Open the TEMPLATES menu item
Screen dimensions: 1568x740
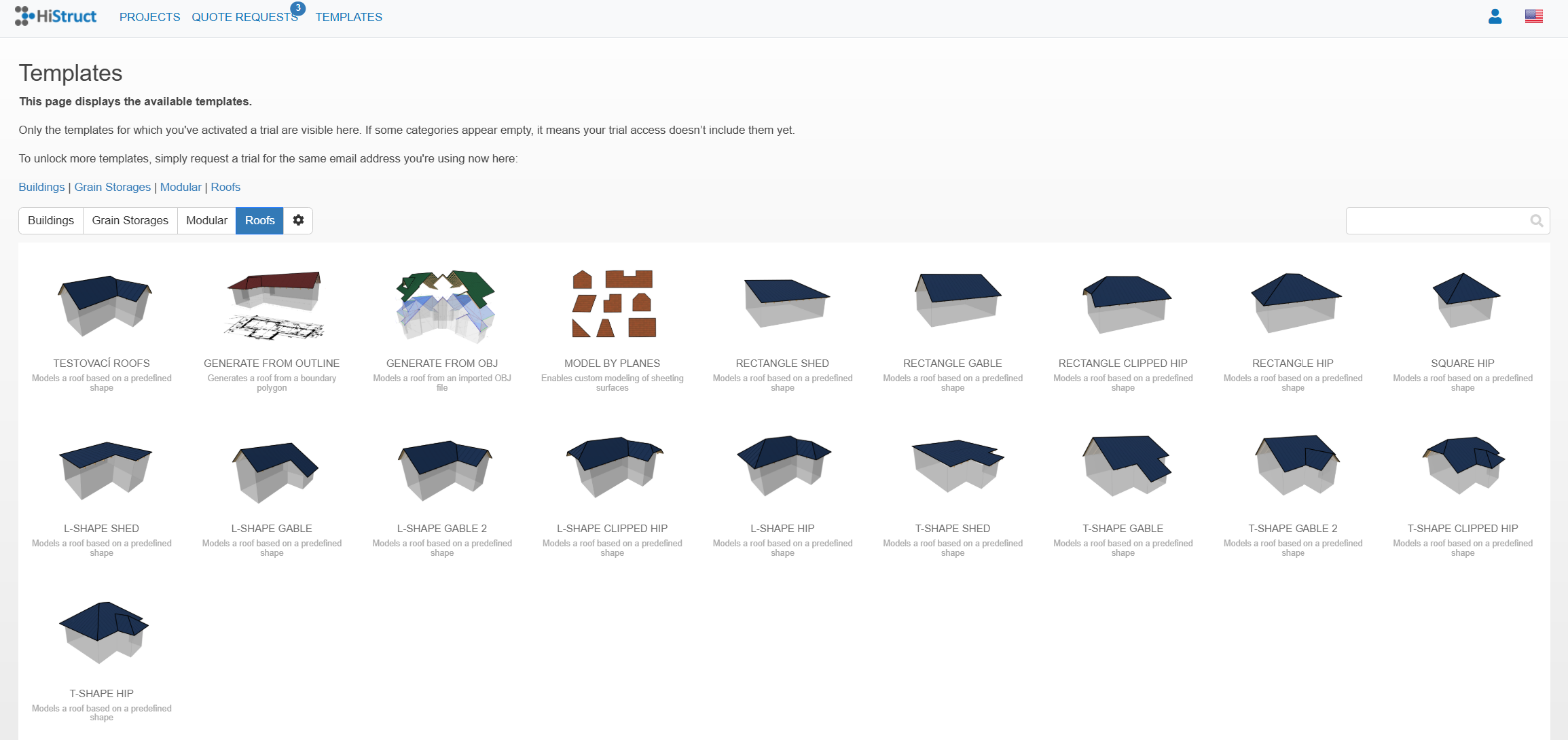tap(348, 17)
